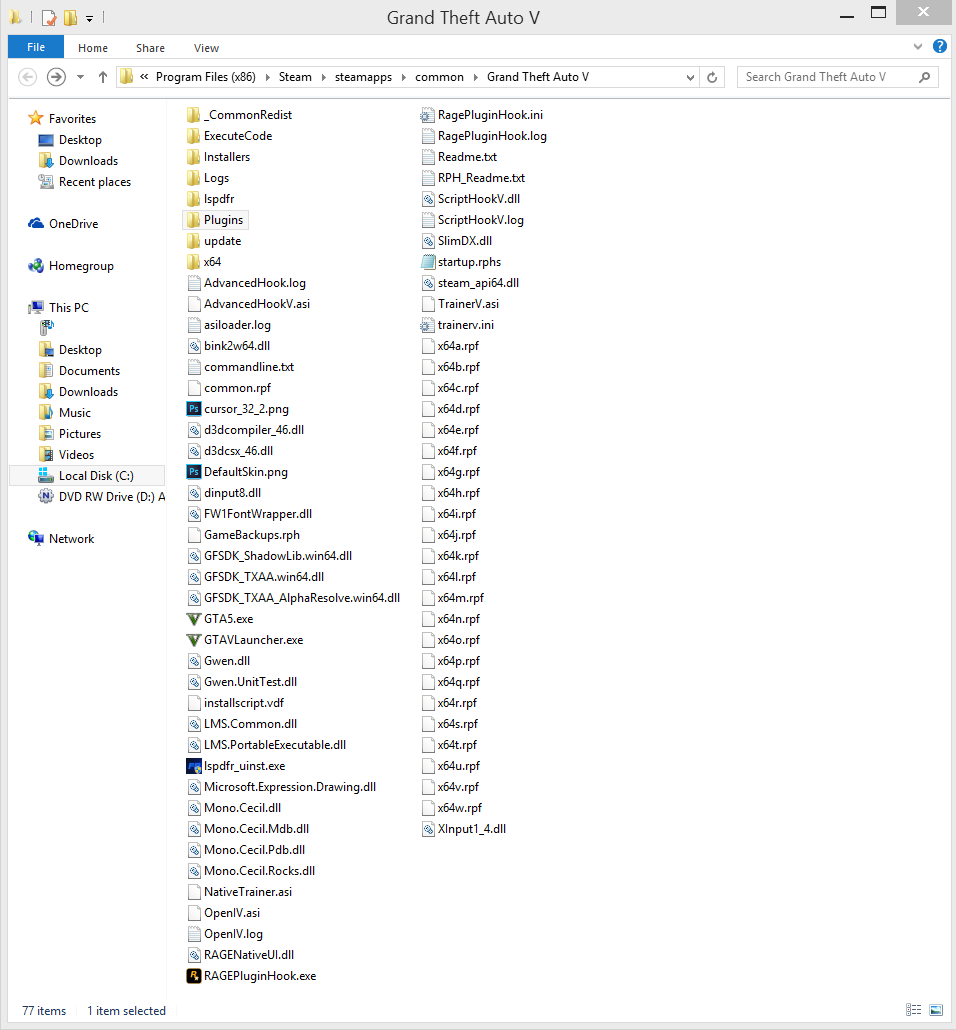Refresh the Grand Theft Auto V folder
The image size is (956, 1030).
(712, 77)
